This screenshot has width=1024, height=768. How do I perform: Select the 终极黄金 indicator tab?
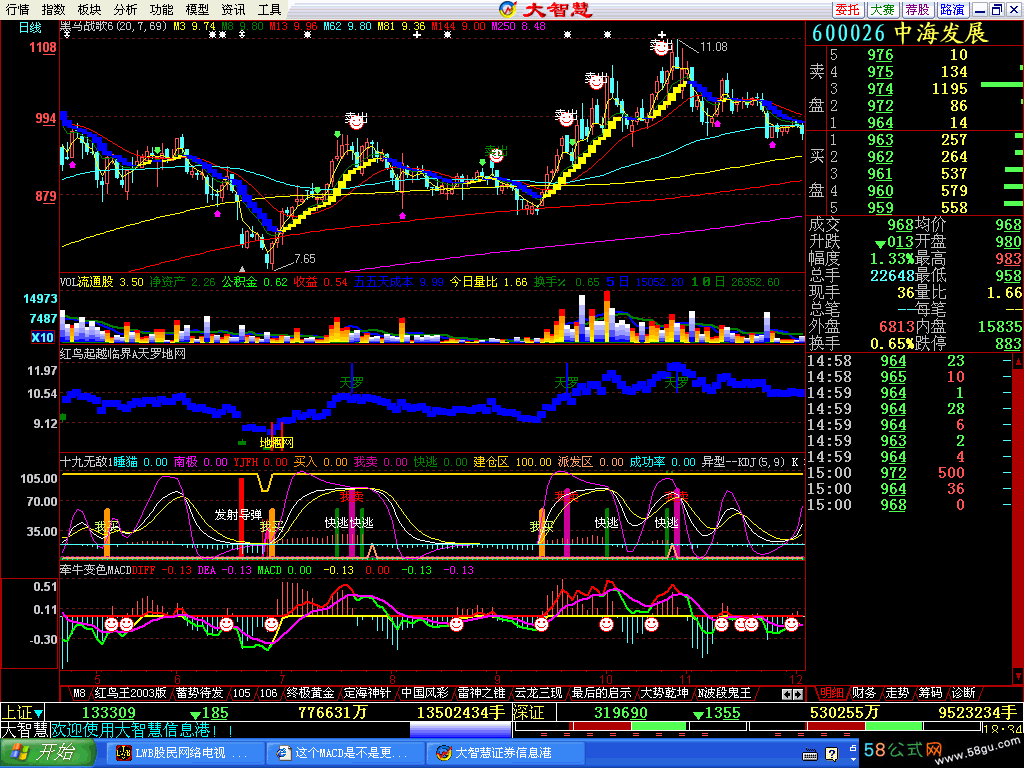(x=311, y=693)
